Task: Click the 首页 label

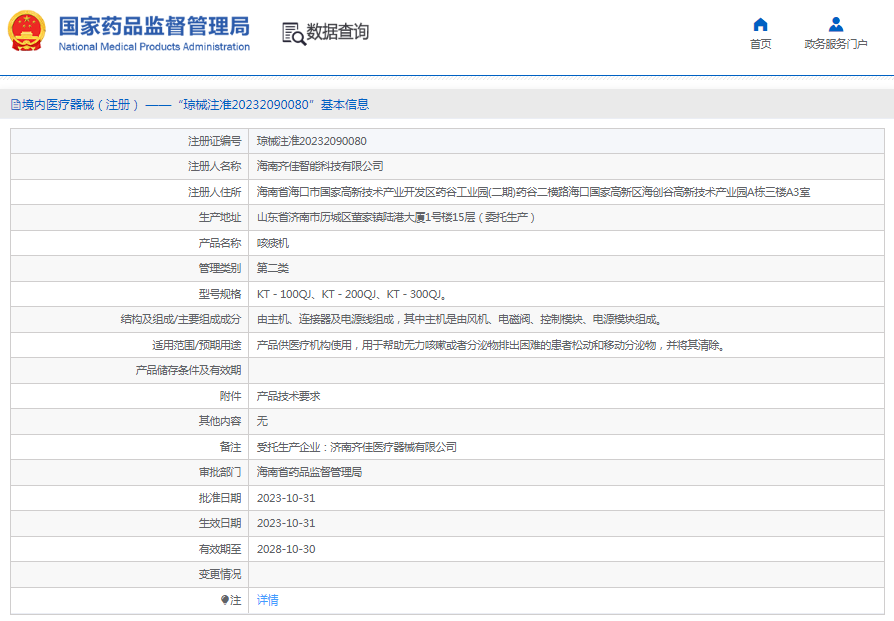Action: [760, 44]
